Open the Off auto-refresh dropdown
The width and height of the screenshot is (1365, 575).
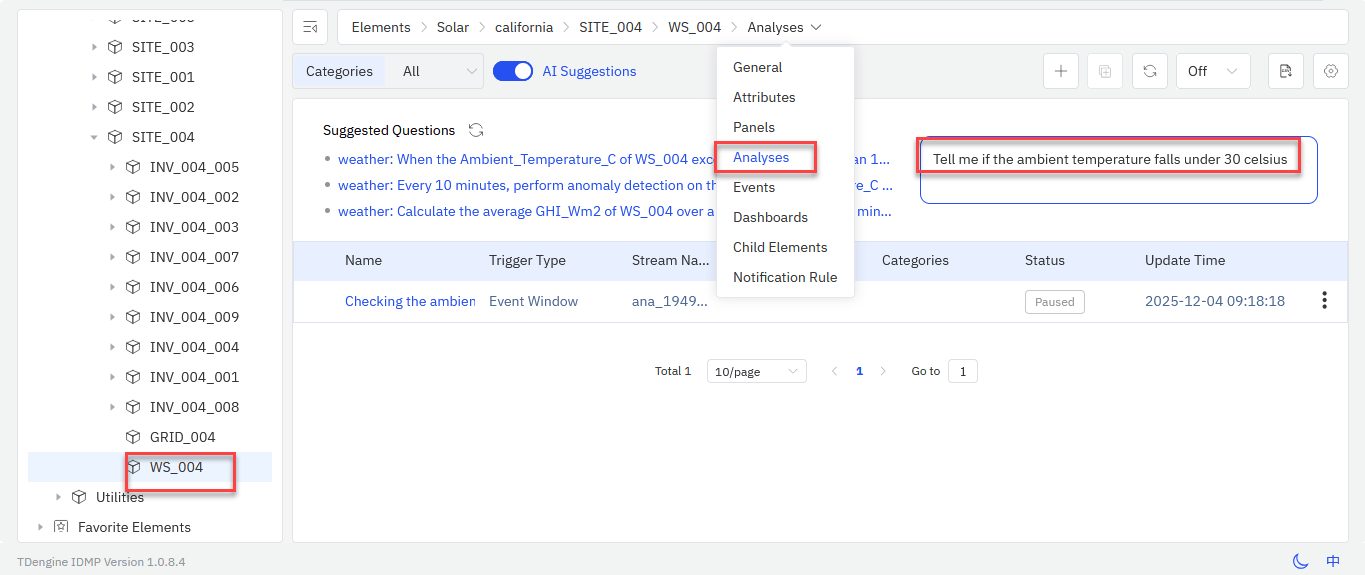[1212, 71]
